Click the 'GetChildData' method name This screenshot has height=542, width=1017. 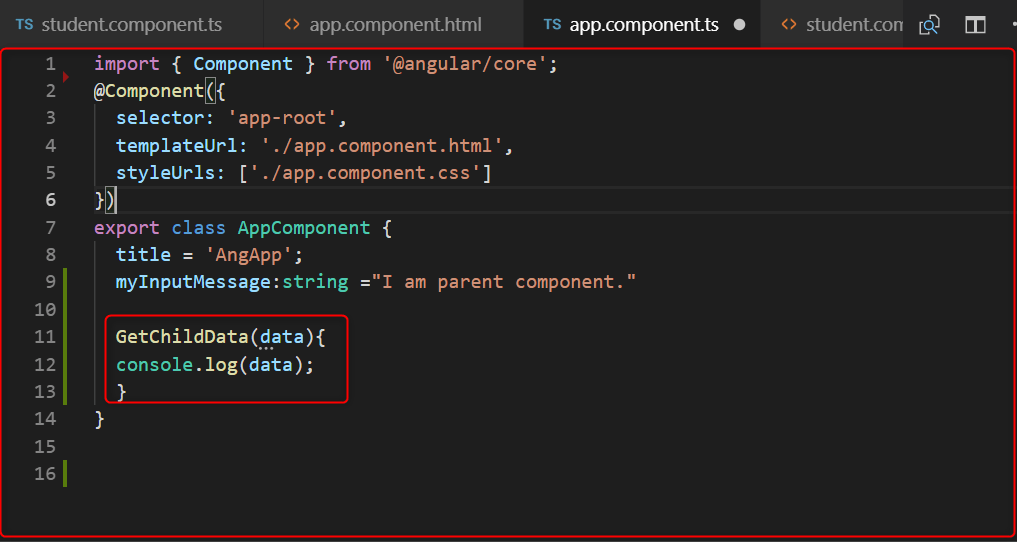(x=183, y=336)
